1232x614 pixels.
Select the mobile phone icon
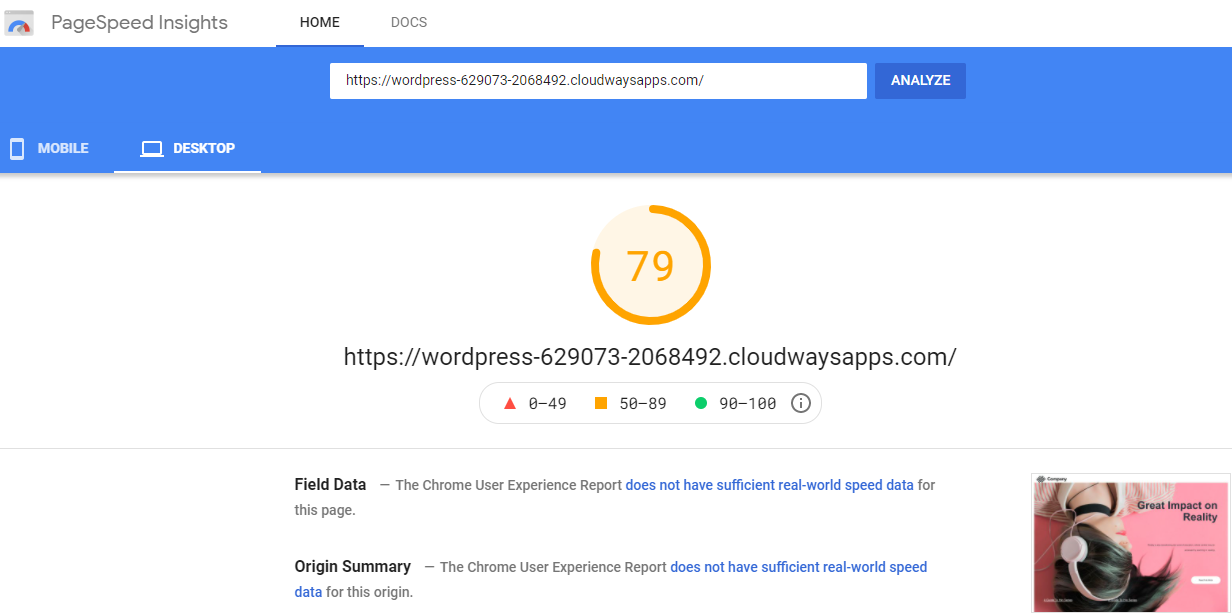16,148
